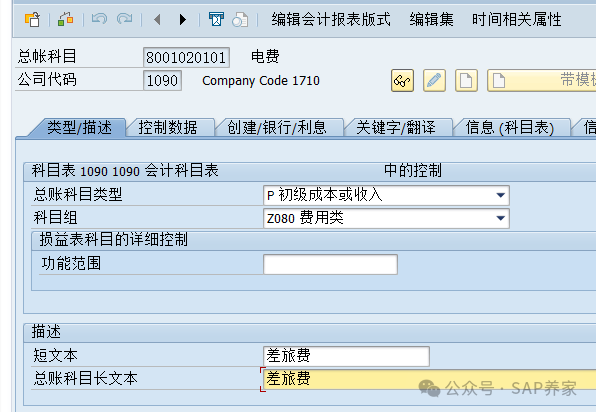Click the other G/L account clipboard icon
This screenshot has width=596, height=412.
pos(32,19)
